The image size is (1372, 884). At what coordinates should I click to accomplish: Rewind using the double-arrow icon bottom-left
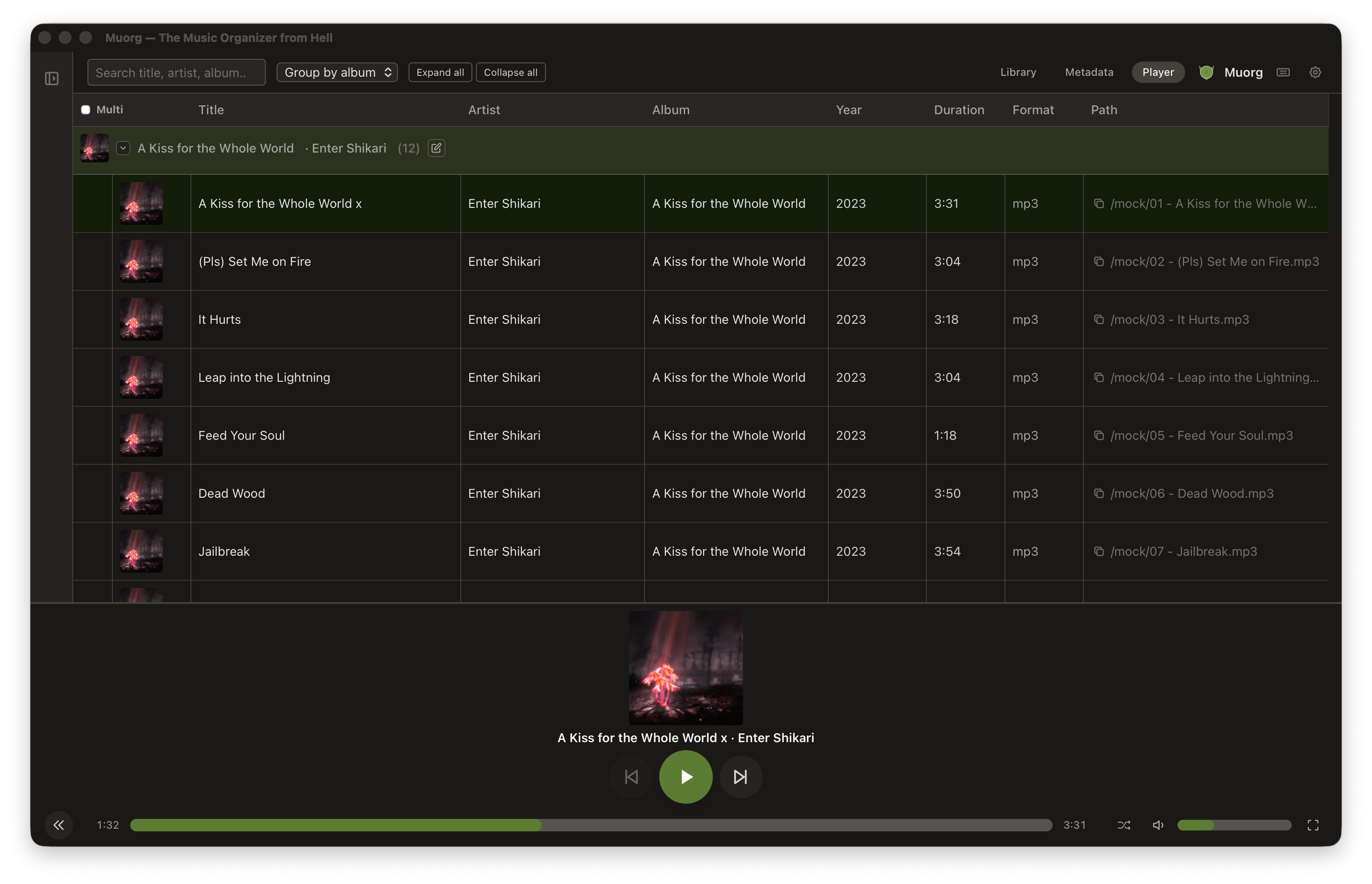(59, 825)
